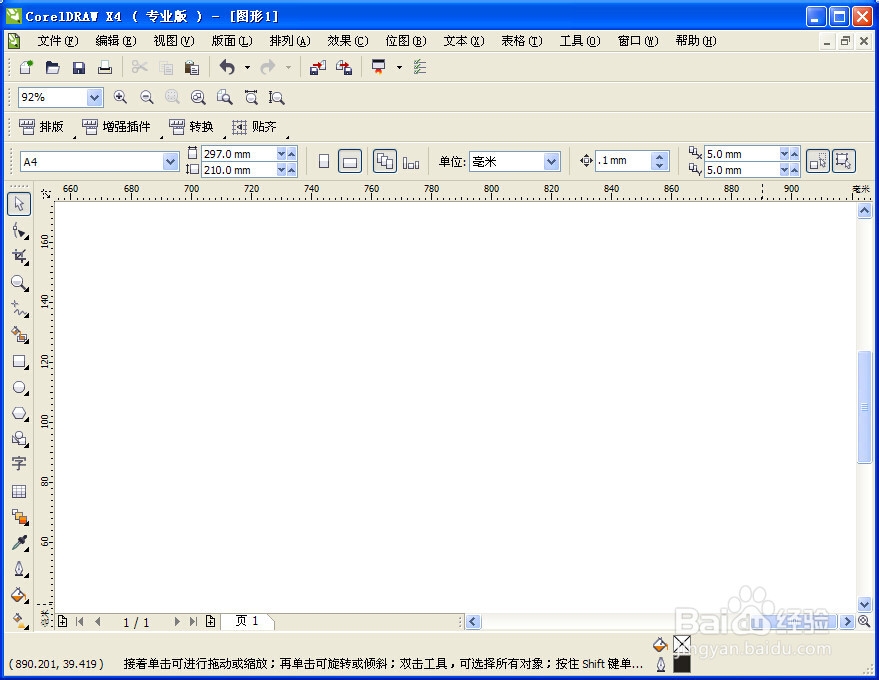Screen dimensions: 879x680
Task: Select the Text tool
Action: point(18,464)
